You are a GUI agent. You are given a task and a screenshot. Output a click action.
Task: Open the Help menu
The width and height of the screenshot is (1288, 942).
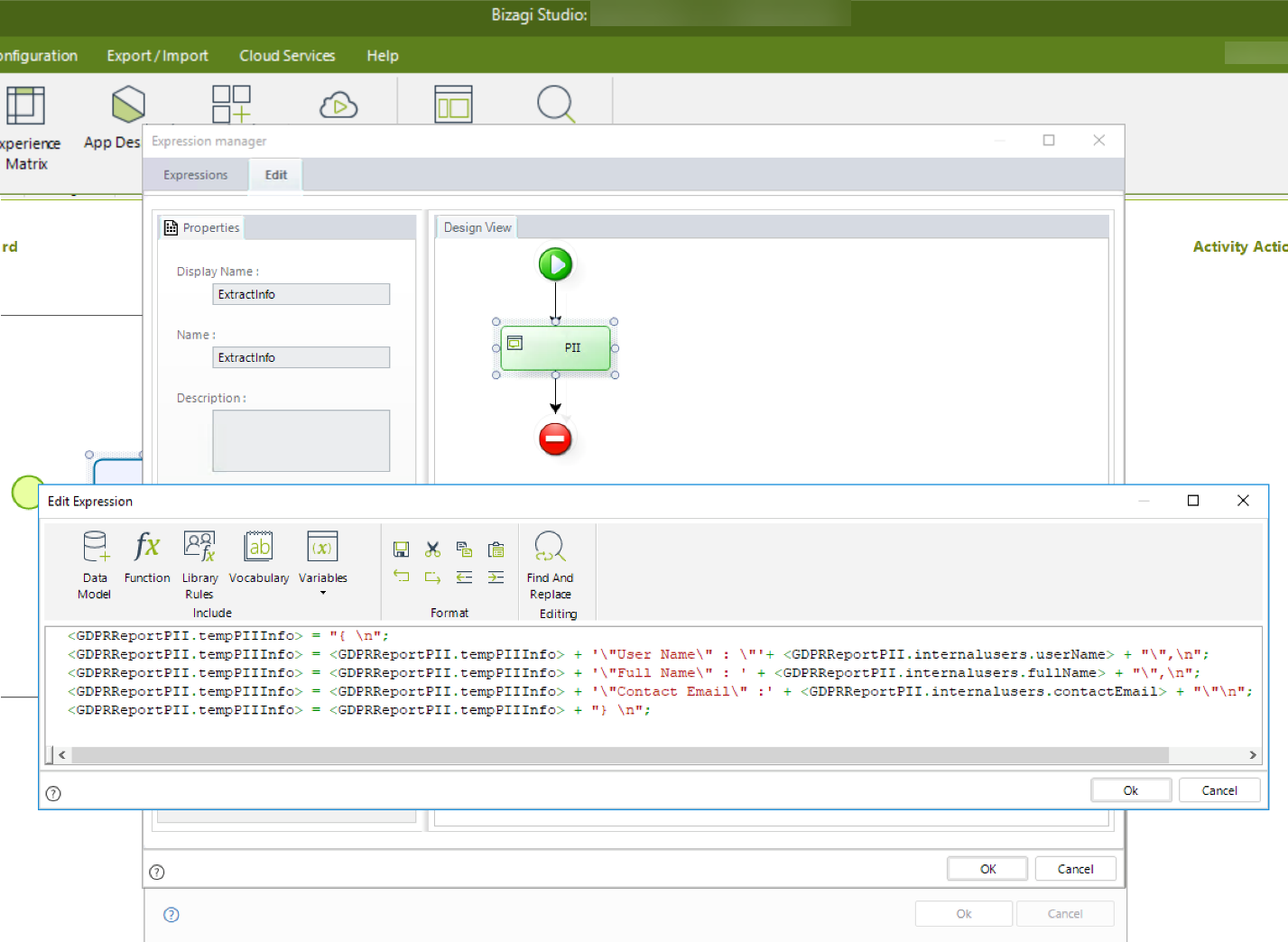(x=383, y=56)
